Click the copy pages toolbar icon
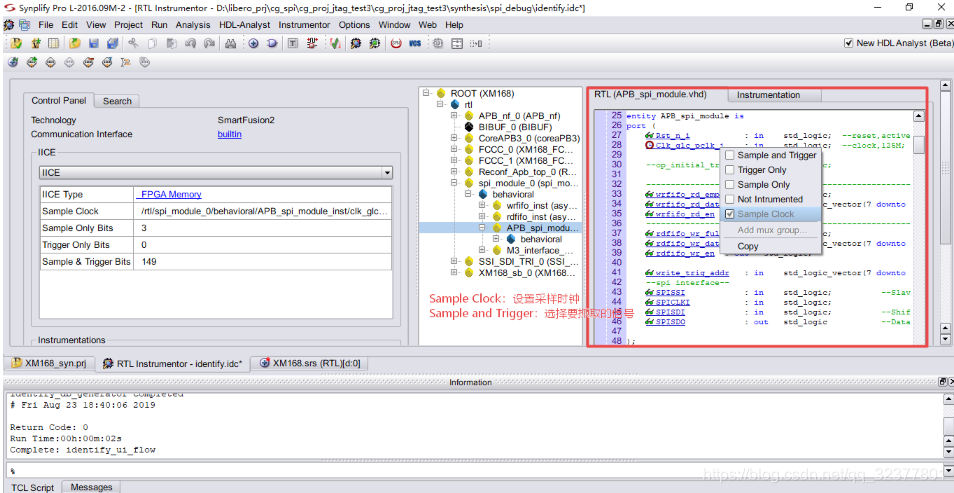The width and height of the screenshot is (954, 493). pyautogui.click(x=152, y=43)
